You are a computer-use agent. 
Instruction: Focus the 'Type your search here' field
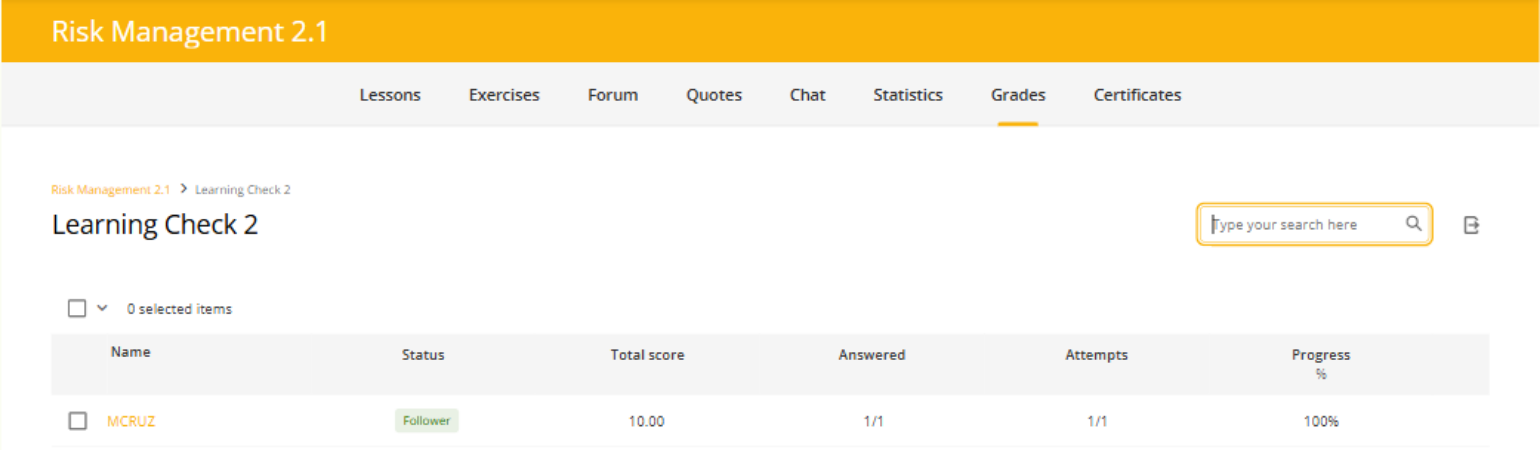(1300, 225)
